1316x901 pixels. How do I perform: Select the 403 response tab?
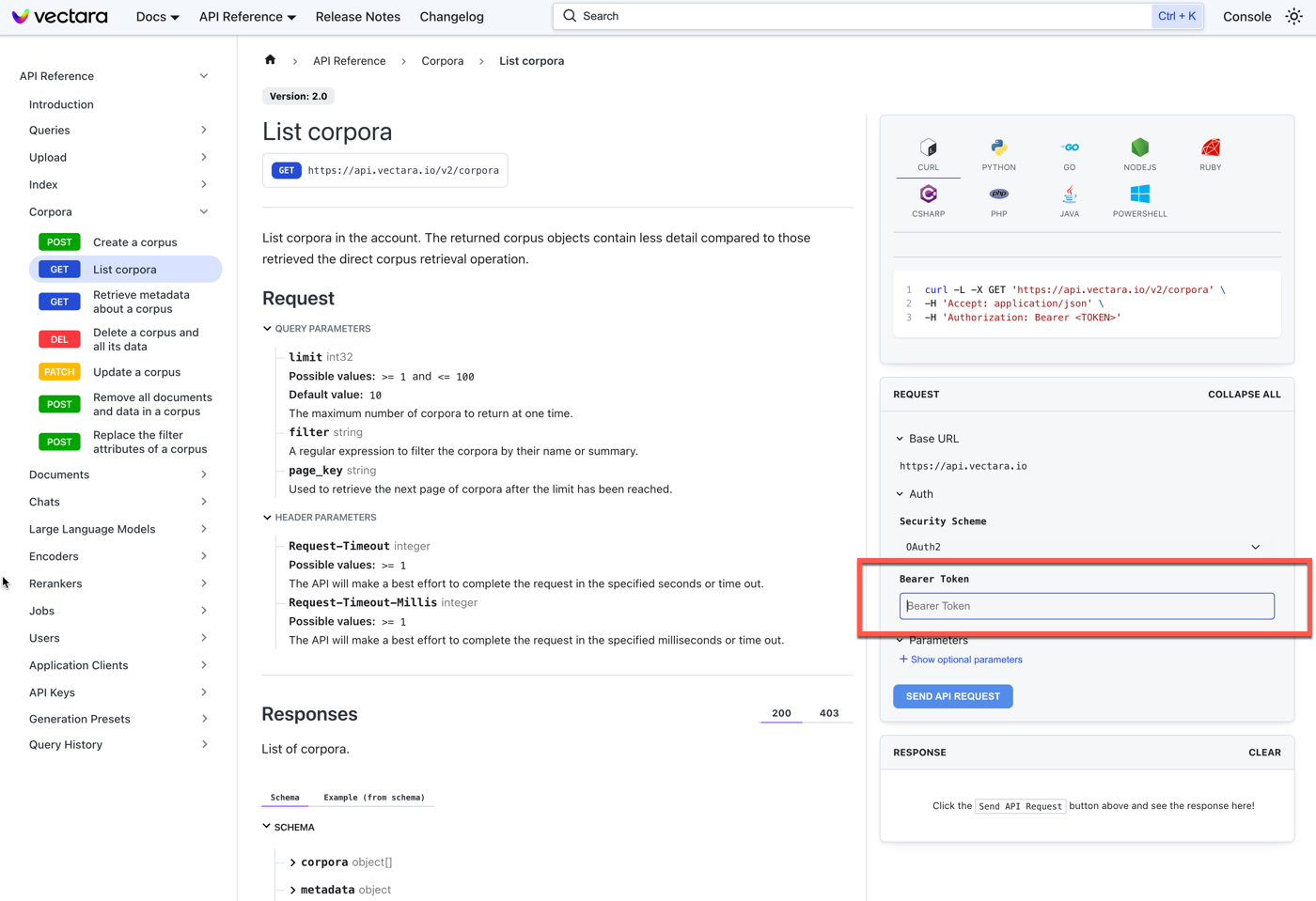[829, 713]
